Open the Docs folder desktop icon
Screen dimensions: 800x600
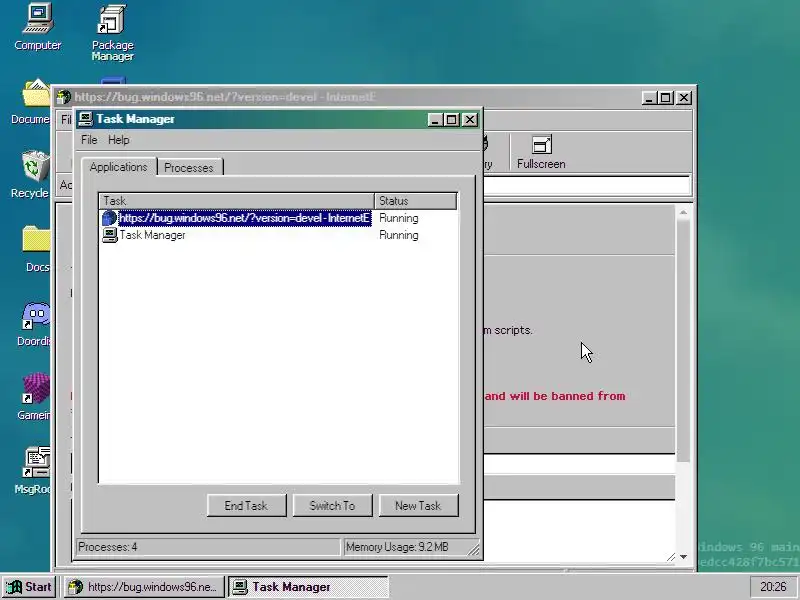click(37, 249)
